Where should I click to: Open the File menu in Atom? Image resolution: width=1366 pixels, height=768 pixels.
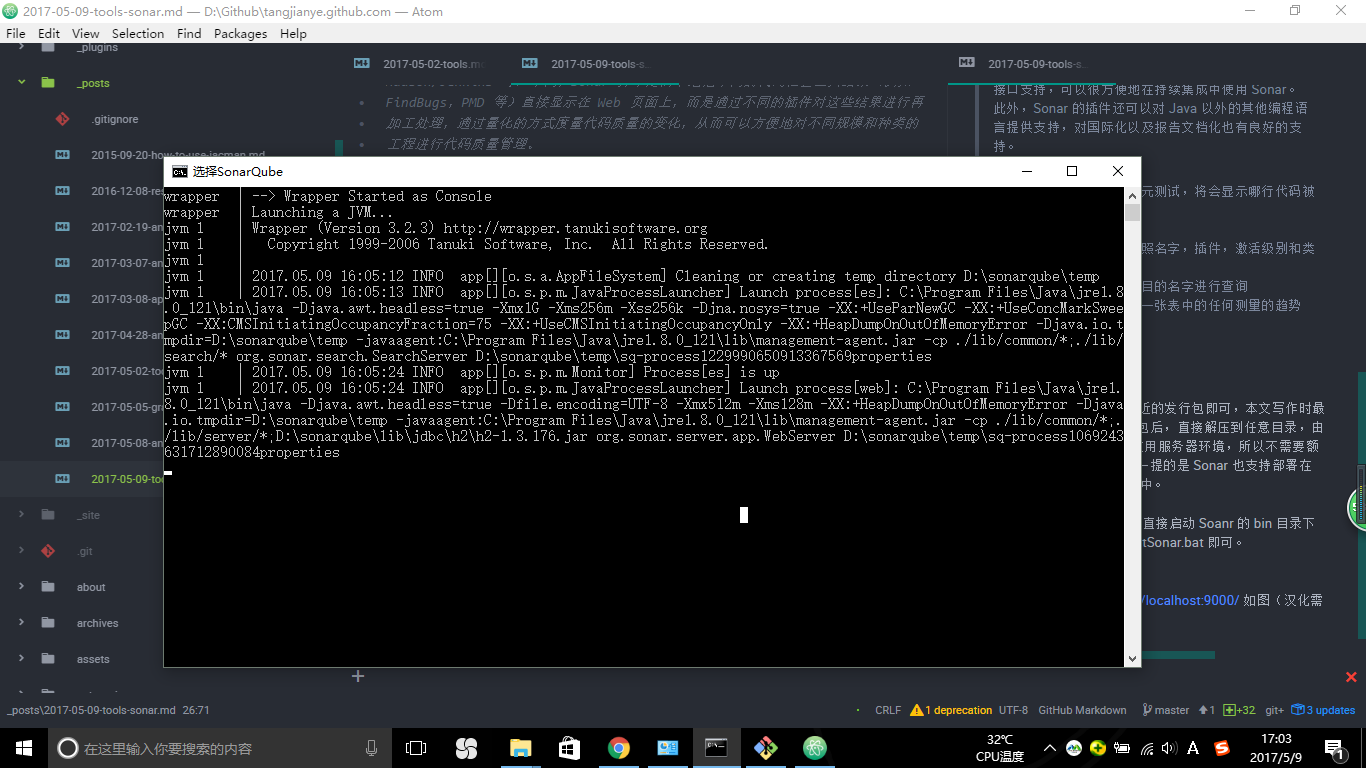15,33
